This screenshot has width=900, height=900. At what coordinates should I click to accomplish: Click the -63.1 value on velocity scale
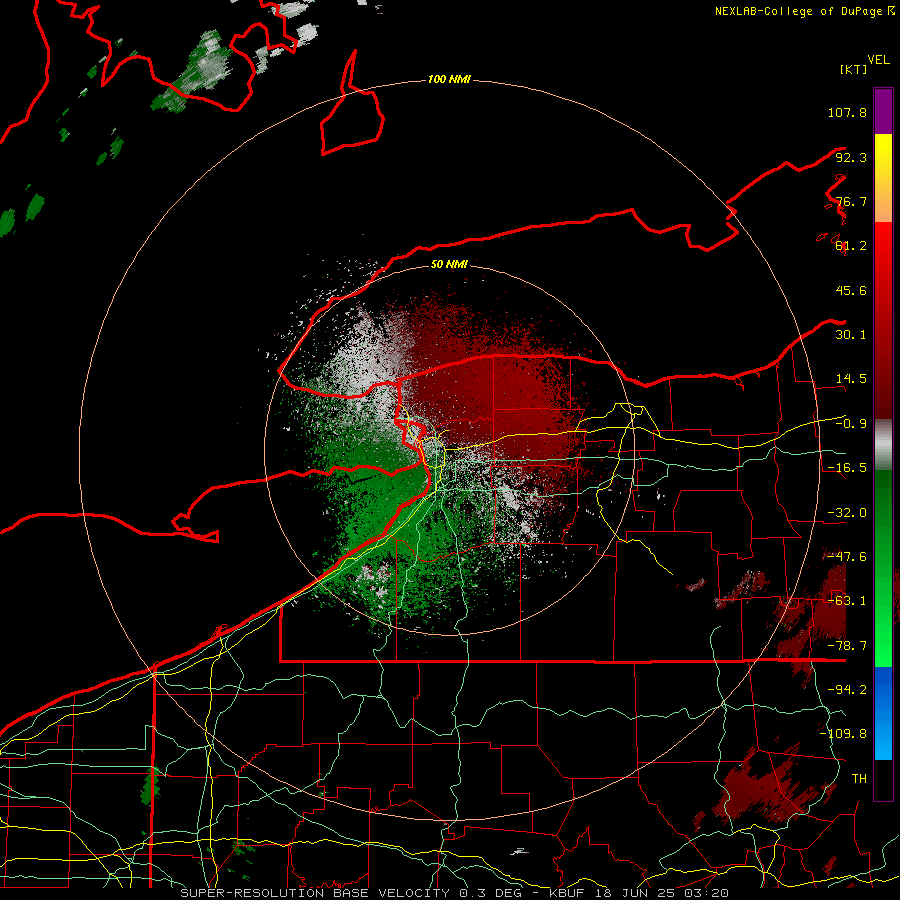click(x=847, y=601)
